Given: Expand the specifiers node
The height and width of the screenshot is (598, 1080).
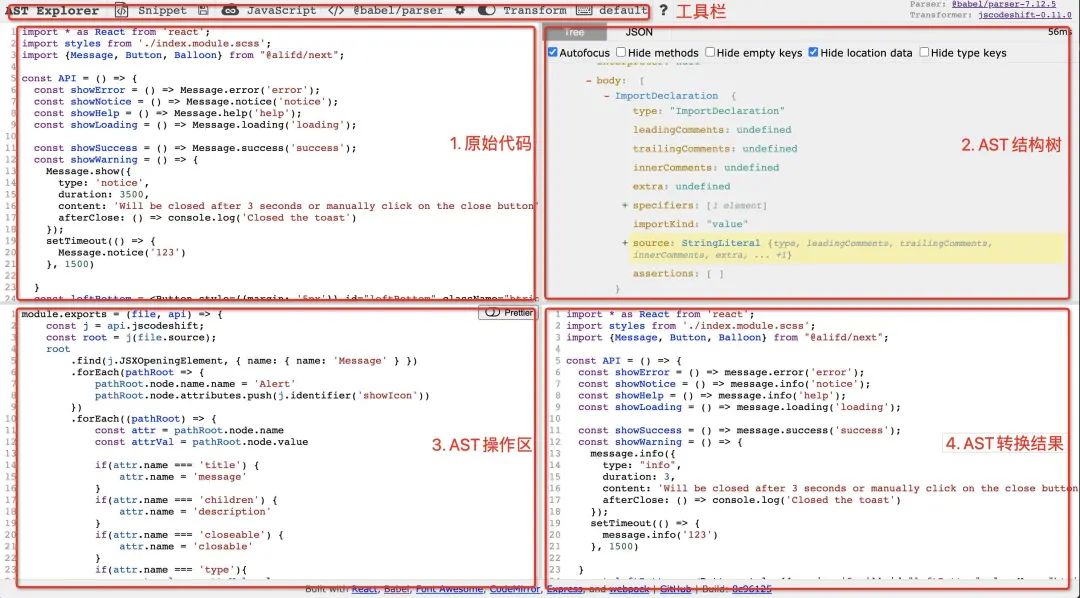Looking at the screenshot, I should tap(625, 205).
